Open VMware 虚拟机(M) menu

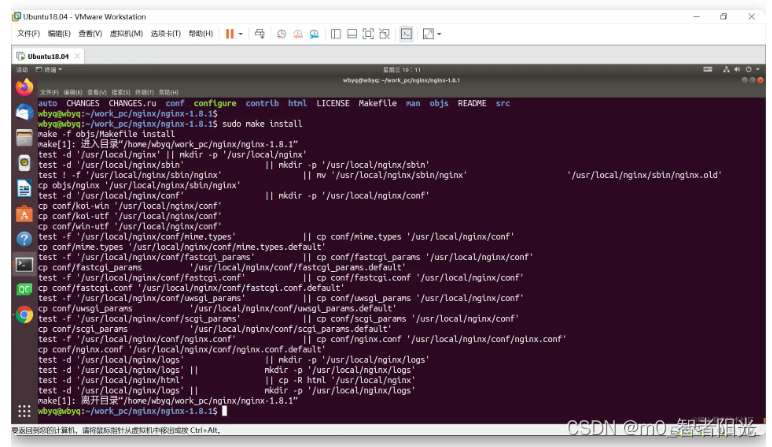(x=126, y=33)
